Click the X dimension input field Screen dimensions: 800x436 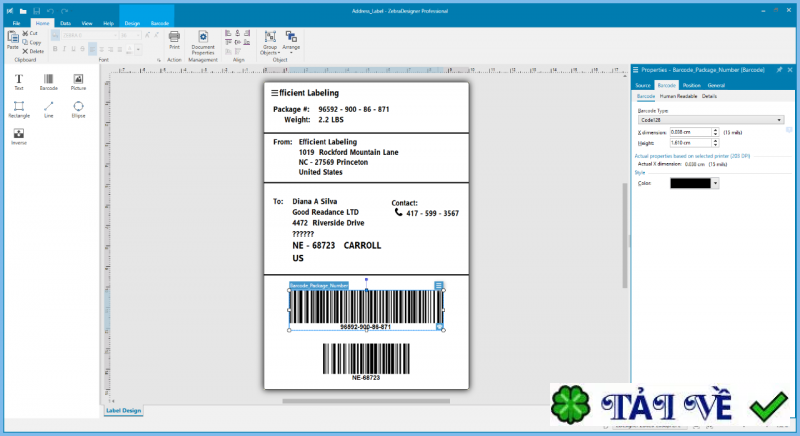point(690,132)
